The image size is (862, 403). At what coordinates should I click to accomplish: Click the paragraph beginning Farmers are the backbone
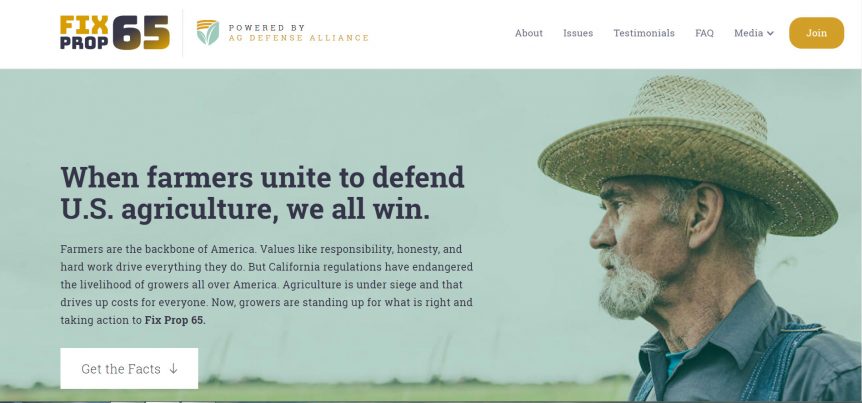tap(267, 284)
